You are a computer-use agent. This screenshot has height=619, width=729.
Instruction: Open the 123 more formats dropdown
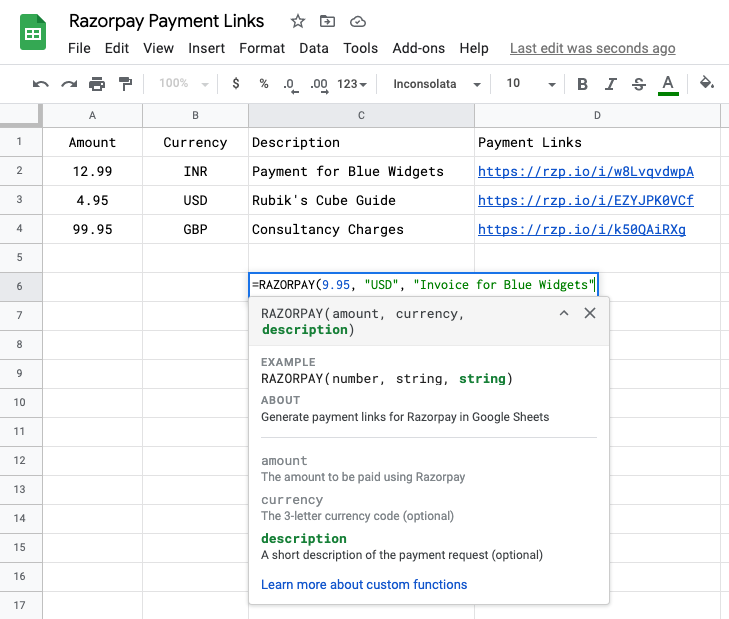tap(352, 84)
